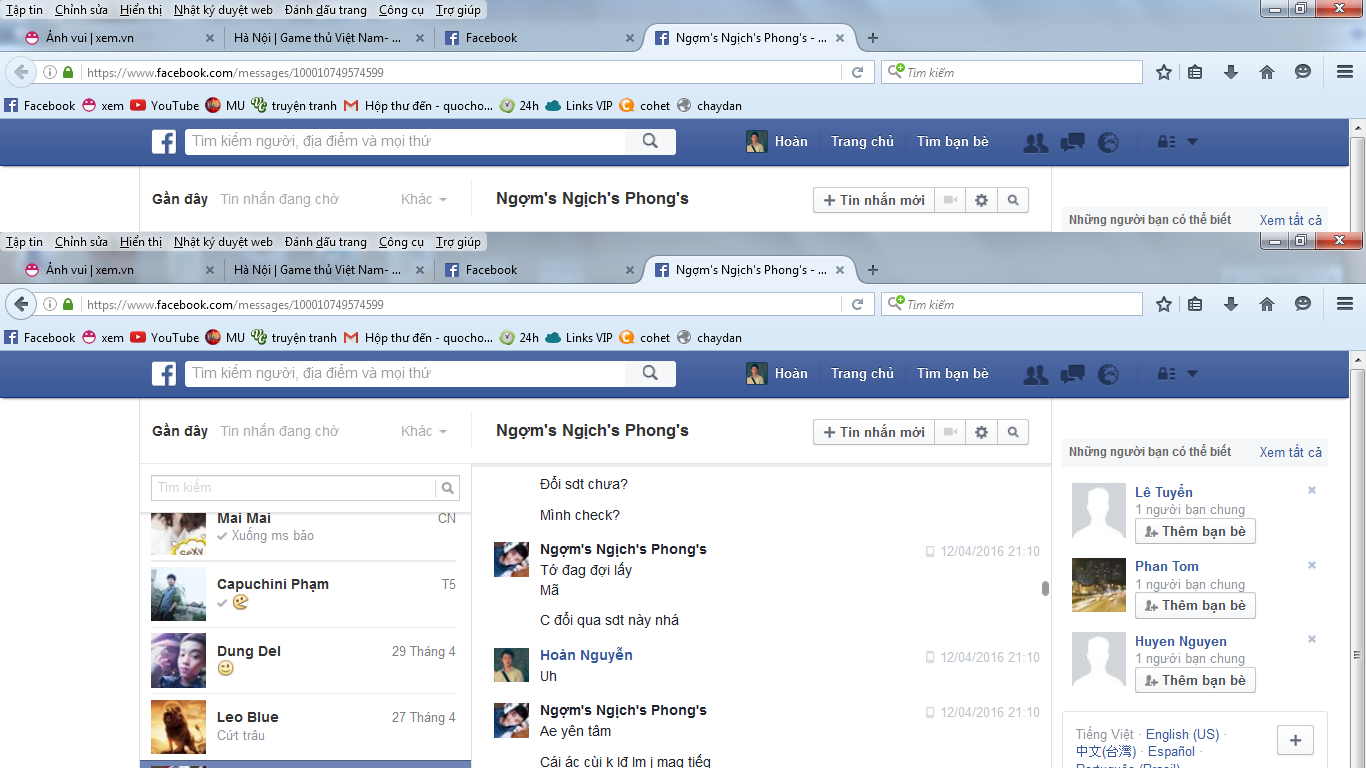The image size is (1366, 768).
Task: Reload the page in the lower browser window
Action: (x=857, y=304)
